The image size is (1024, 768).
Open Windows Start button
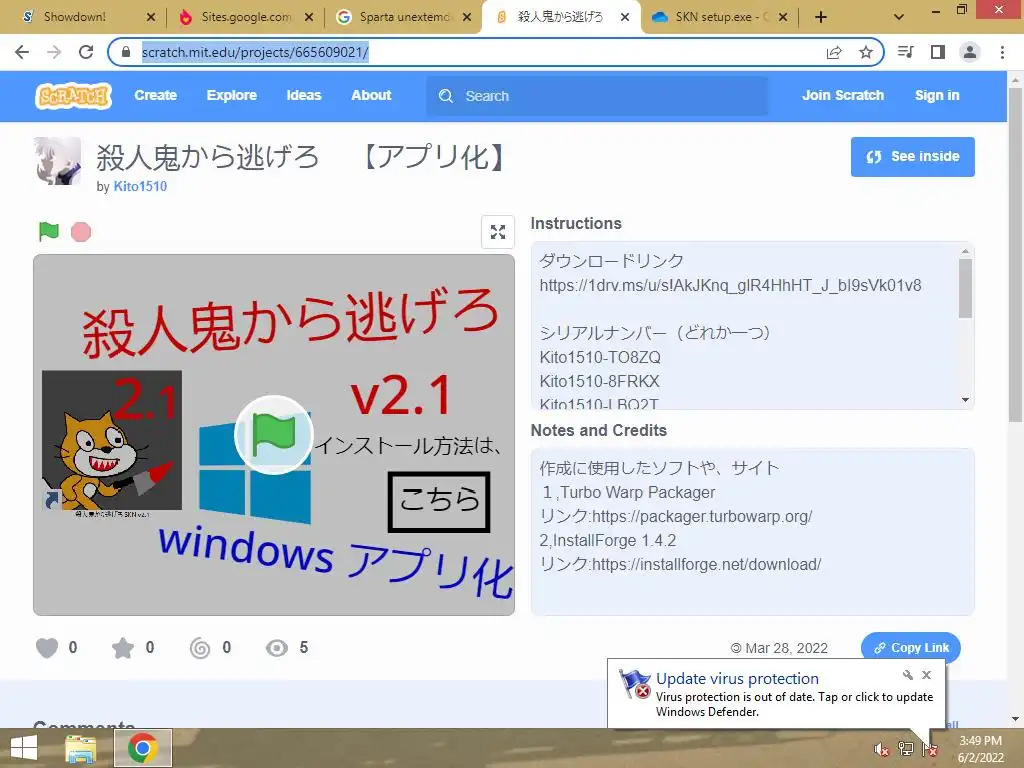click(x=24, y=748)
